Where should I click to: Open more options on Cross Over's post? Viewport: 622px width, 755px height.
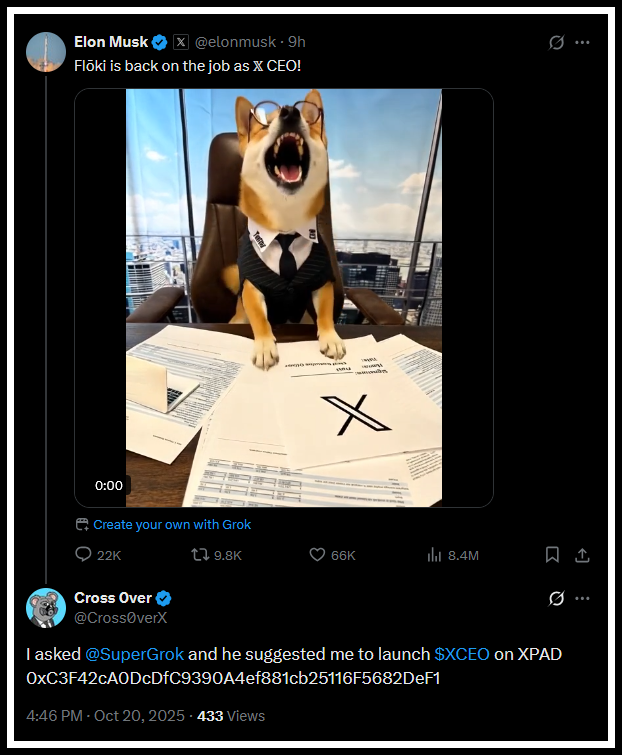pyautogui.click(x=583, y=599)
